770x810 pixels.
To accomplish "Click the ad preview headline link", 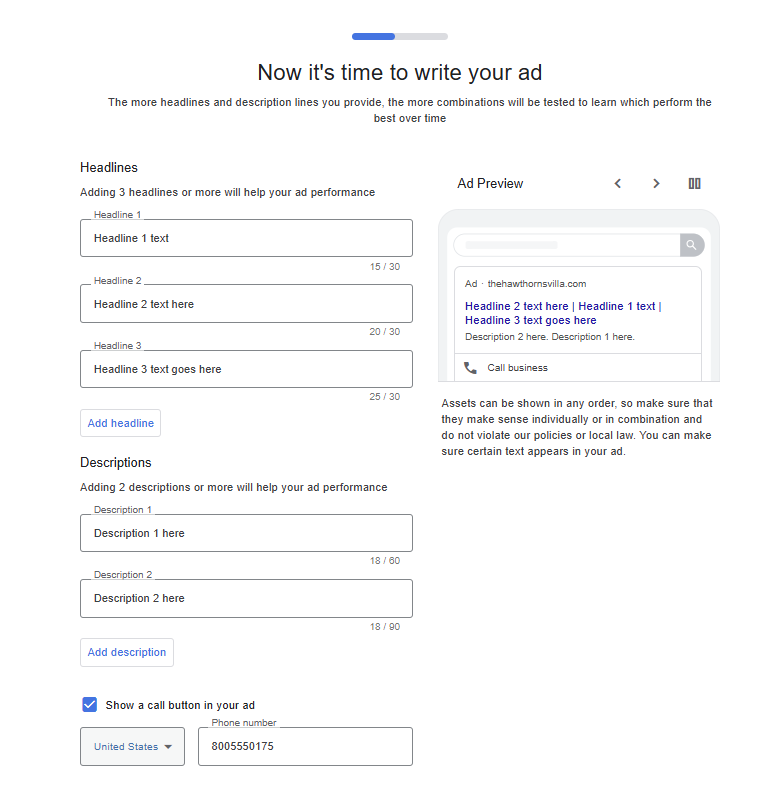I will 563,313.
